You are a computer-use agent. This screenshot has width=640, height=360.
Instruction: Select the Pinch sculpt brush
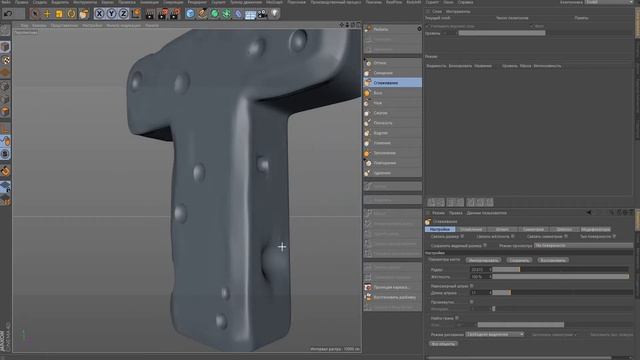click(x=392, y=113)
